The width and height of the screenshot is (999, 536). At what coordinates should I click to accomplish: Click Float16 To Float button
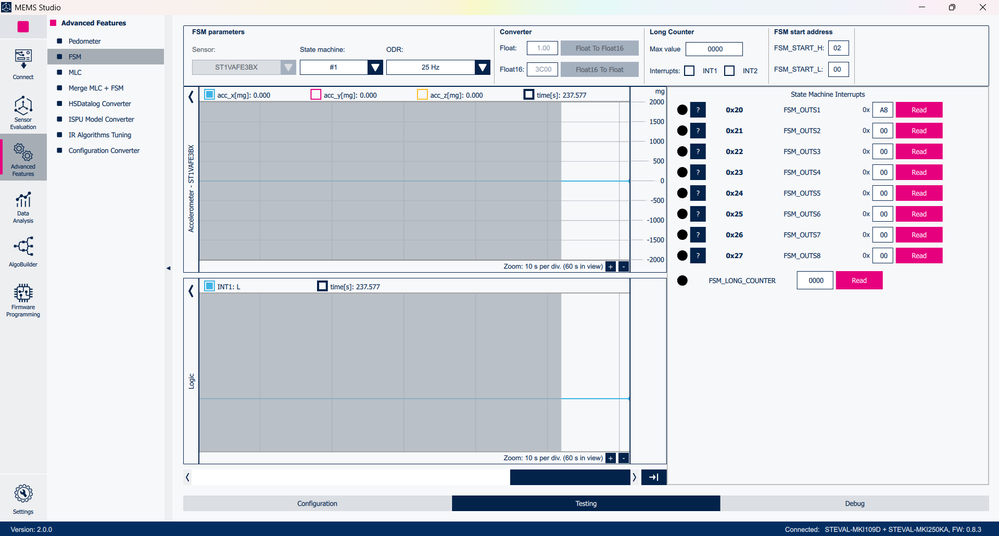point(600,69)
